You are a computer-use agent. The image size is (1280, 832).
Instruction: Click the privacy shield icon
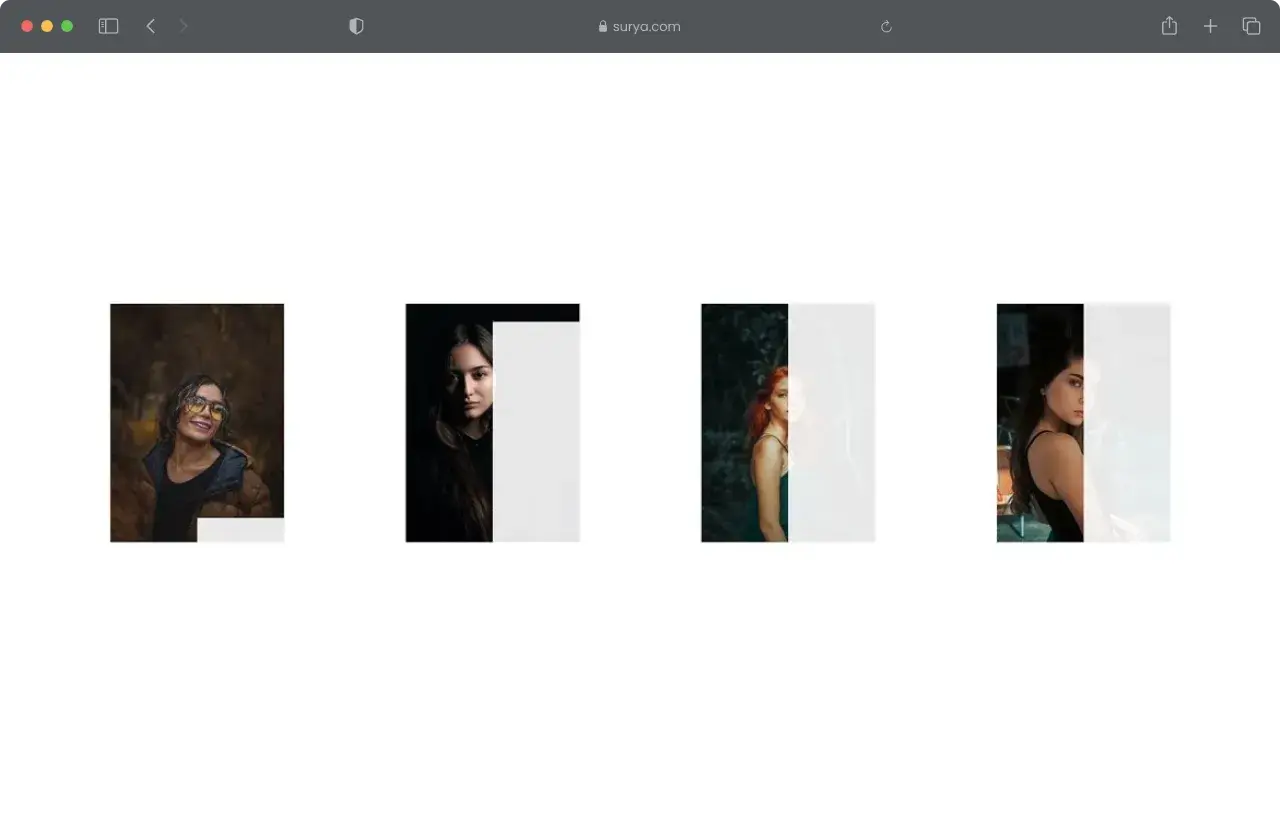(x=356, y=26)
